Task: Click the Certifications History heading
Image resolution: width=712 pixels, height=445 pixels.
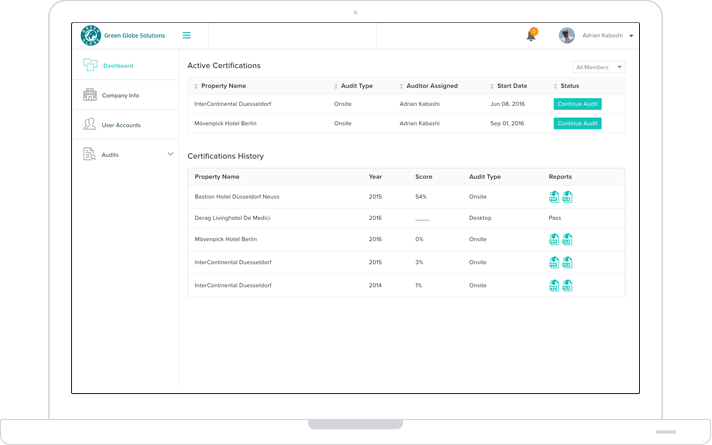Action: coord(226,156)
